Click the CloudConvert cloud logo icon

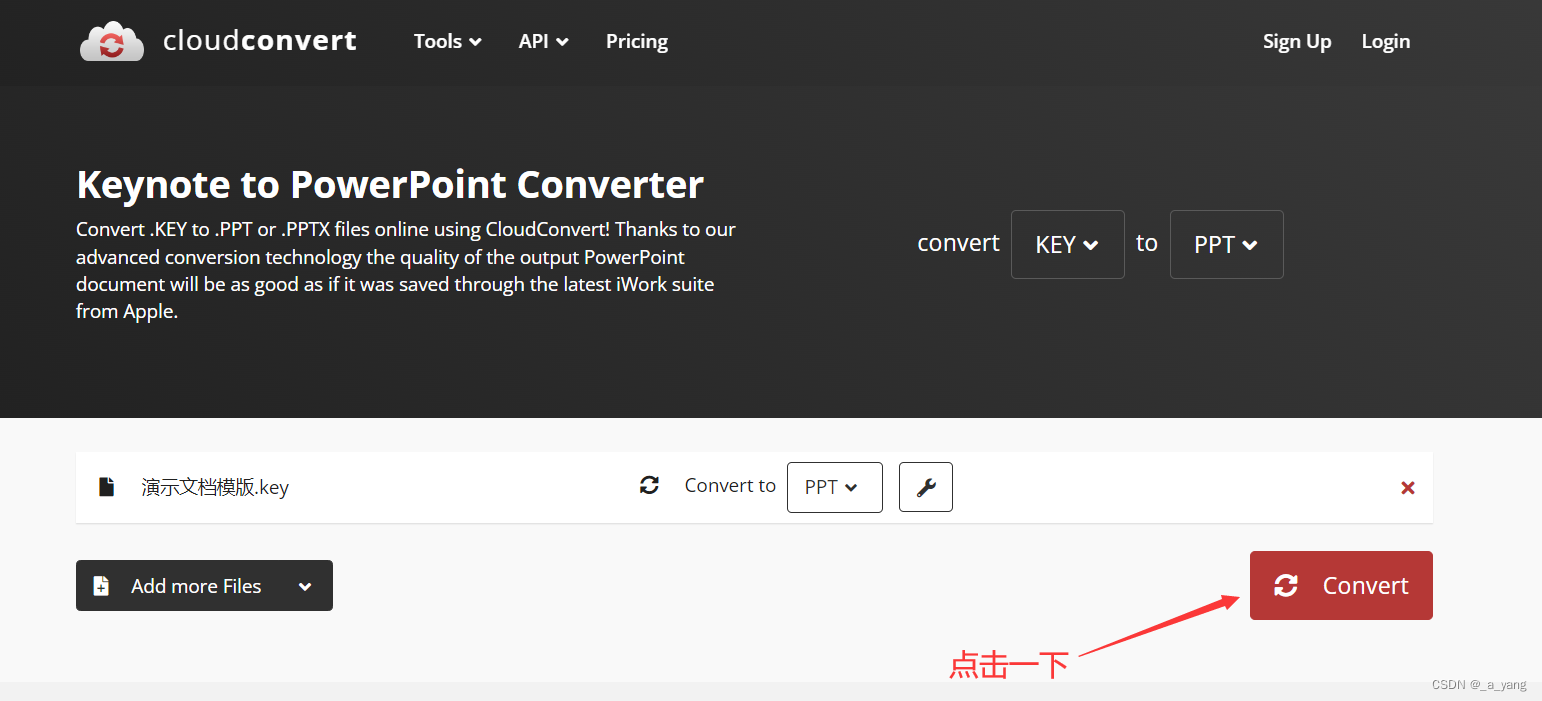click(x=112, y=42)
